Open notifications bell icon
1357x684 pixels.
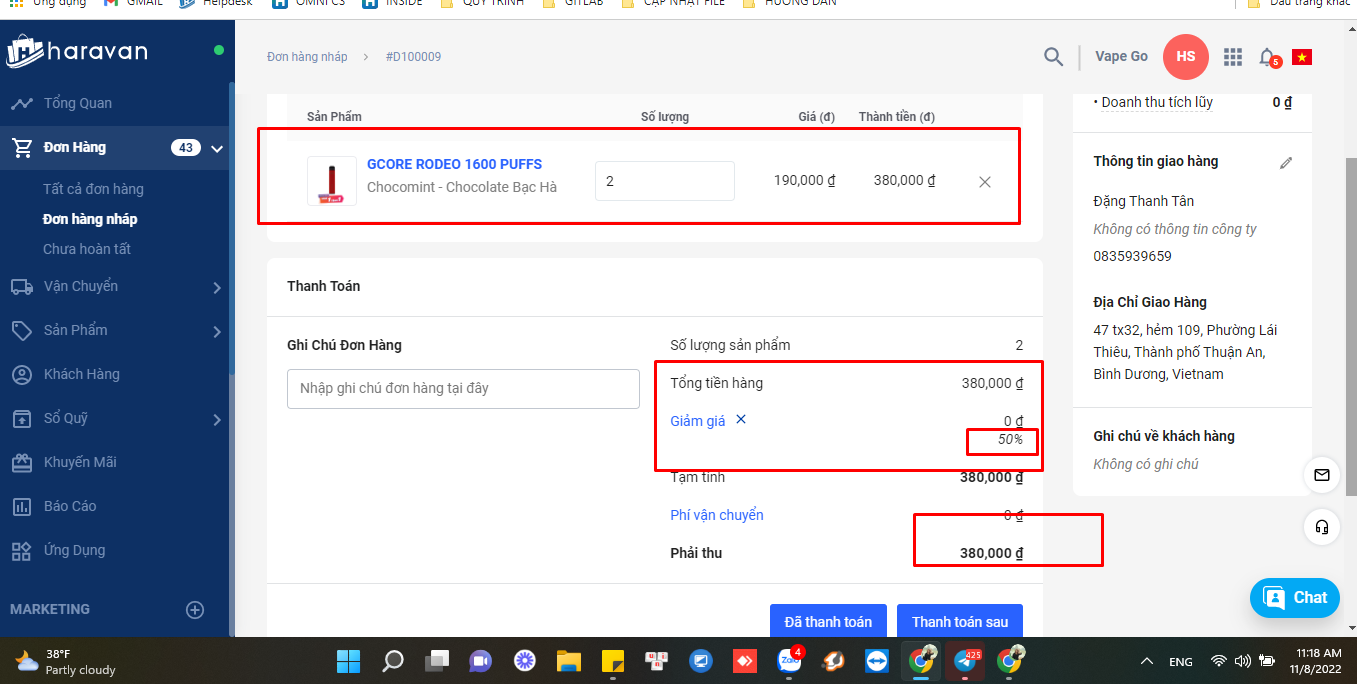1267,57
